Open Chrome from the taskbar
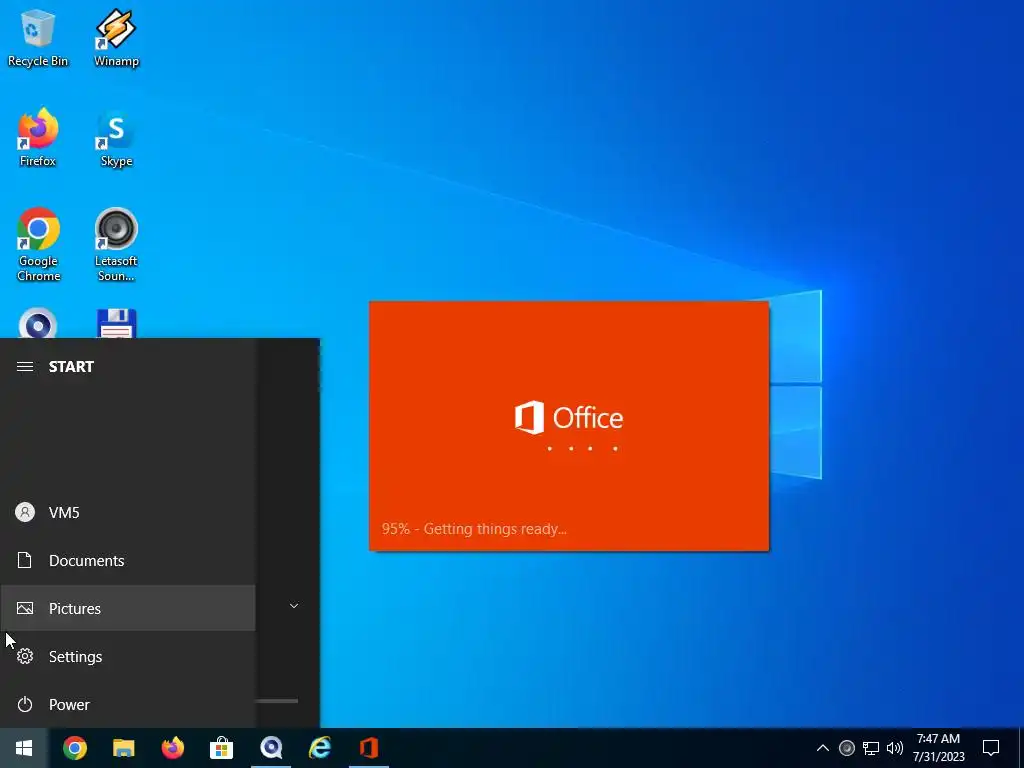The height and width of the screenshot is (768, 1024). [75, 748]
